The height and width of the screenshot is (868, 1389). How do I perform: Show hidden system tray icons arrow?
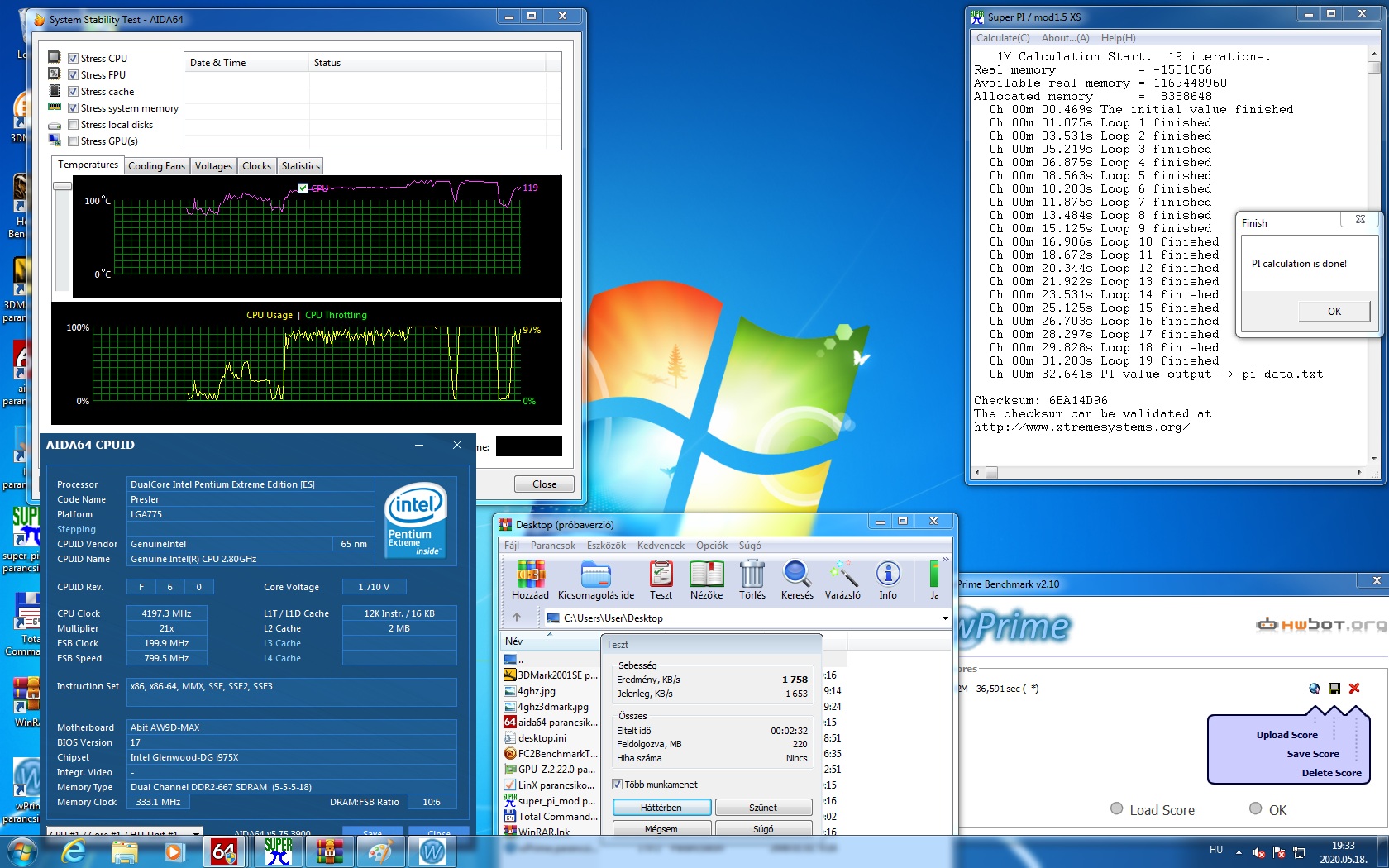[x=1239, y=851]
